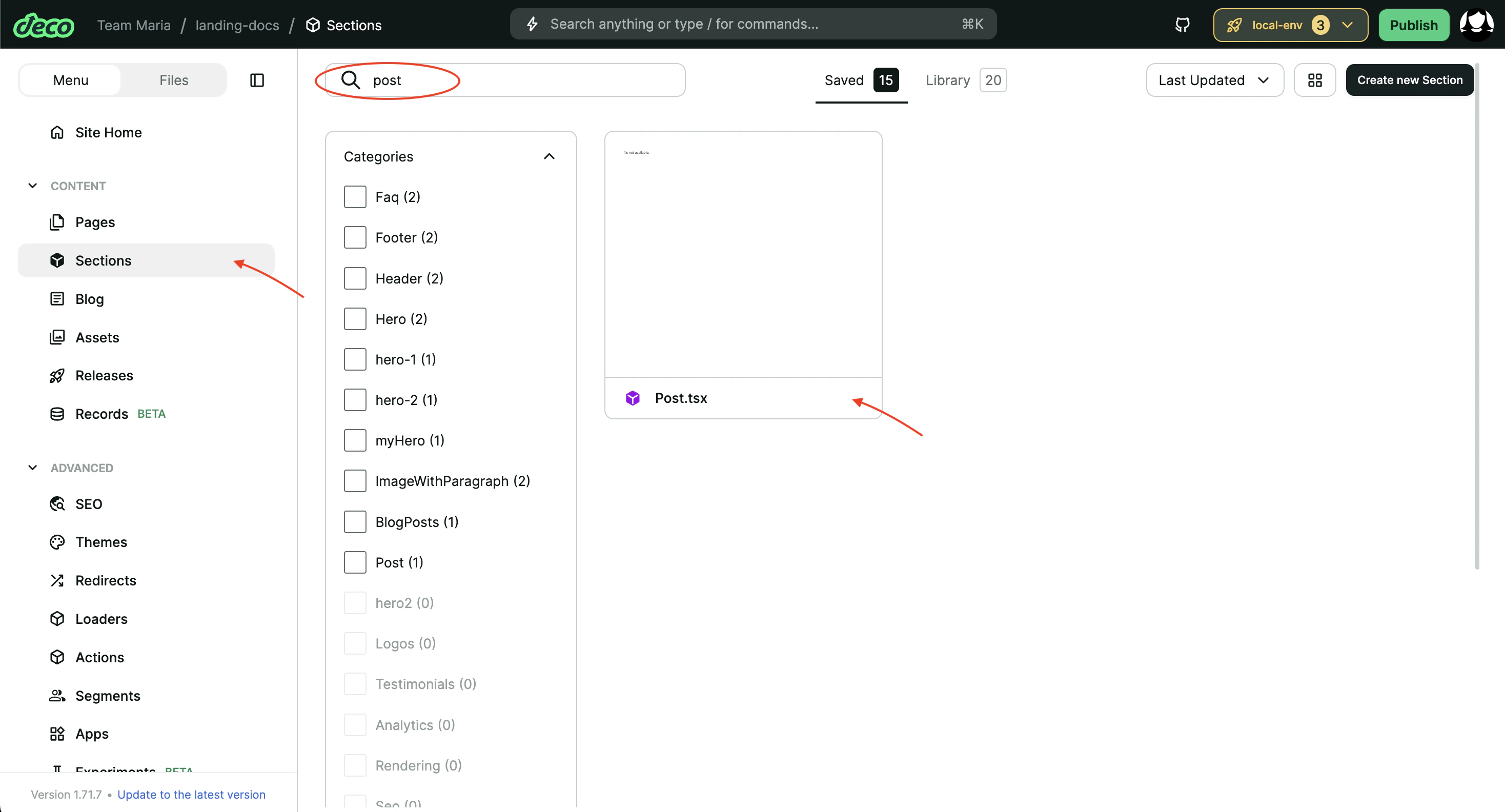Tick the Post category checkbox
This screenshot has width=1505, height=812.
click(355, 562)
